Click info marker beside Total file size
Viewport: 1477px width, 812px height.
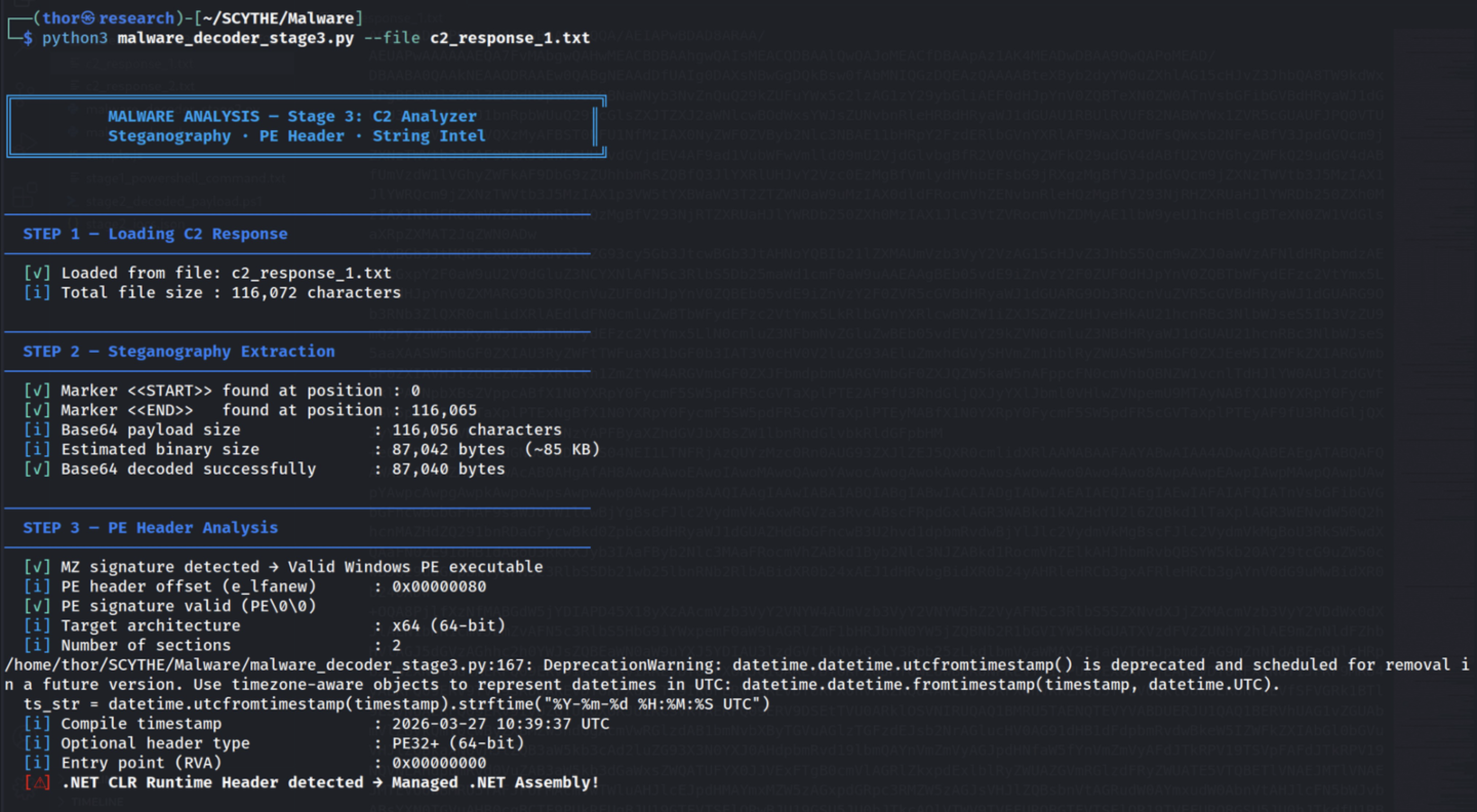[37, 293]
